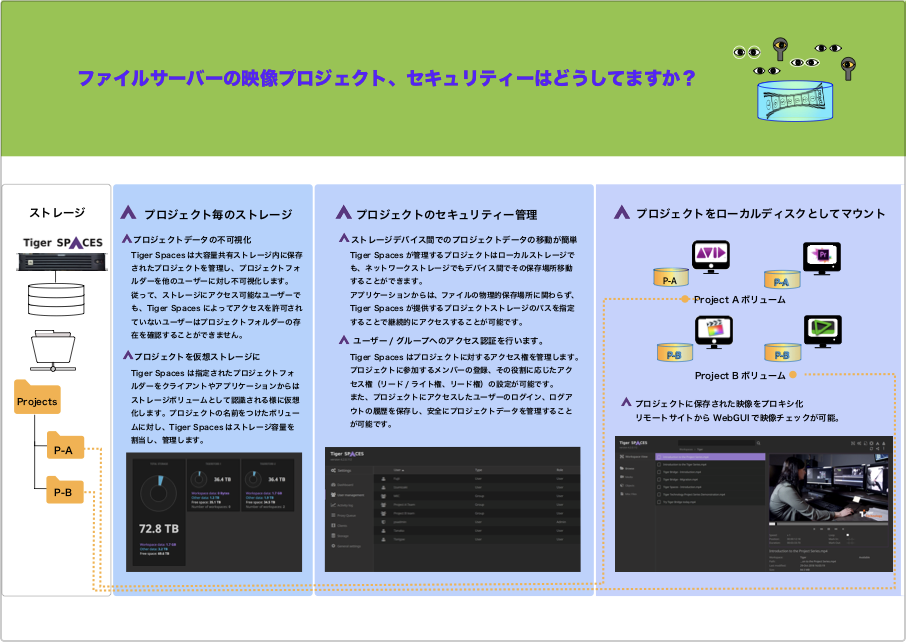Click the プロジェクトのセキュリティー管理 heading

[447, 215]
